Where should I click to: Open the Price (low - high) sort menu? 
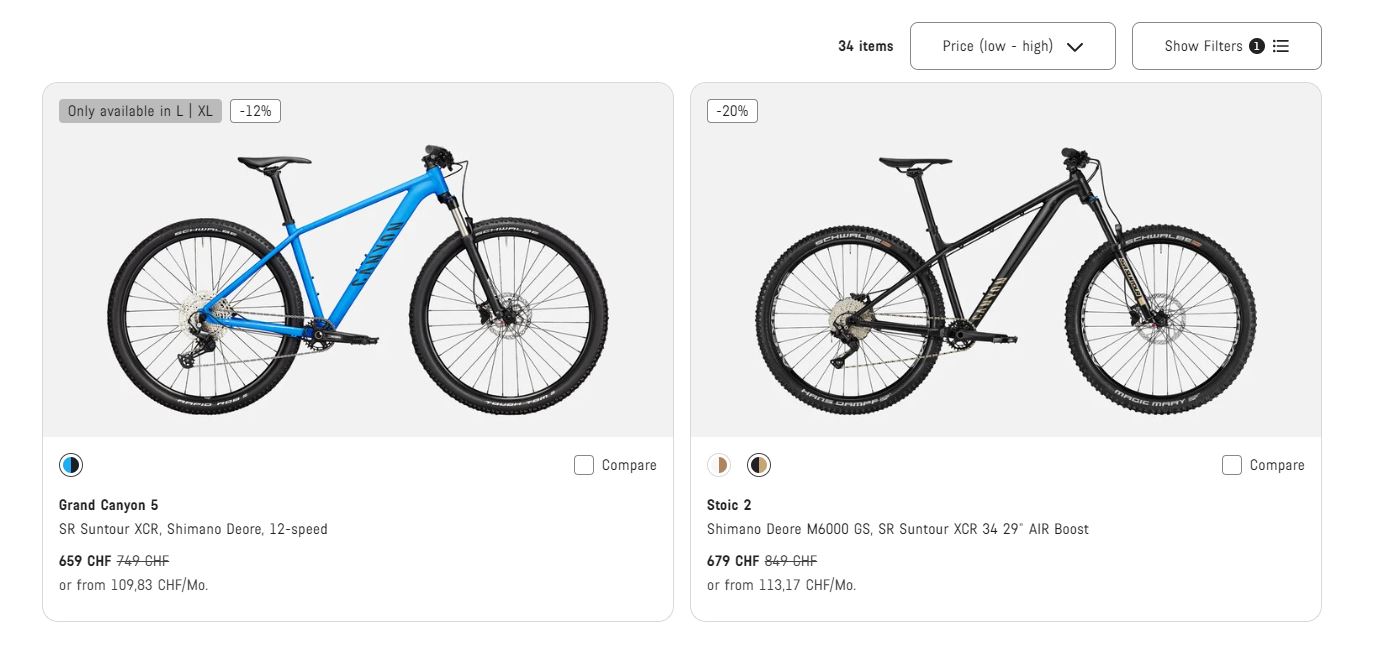(x=997, y=46)
